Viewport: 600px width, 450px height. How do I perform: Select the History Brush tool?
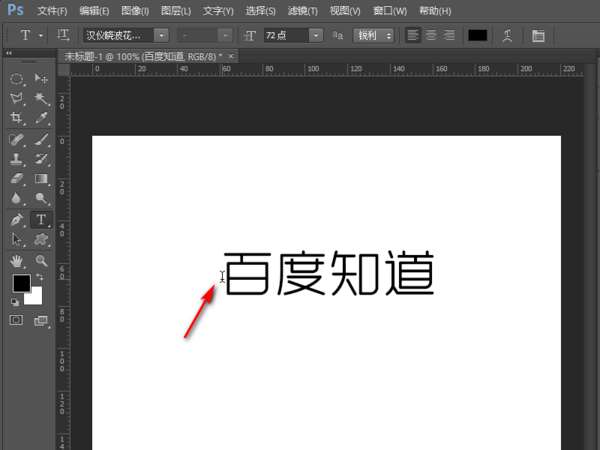click(x=41, y=159)
